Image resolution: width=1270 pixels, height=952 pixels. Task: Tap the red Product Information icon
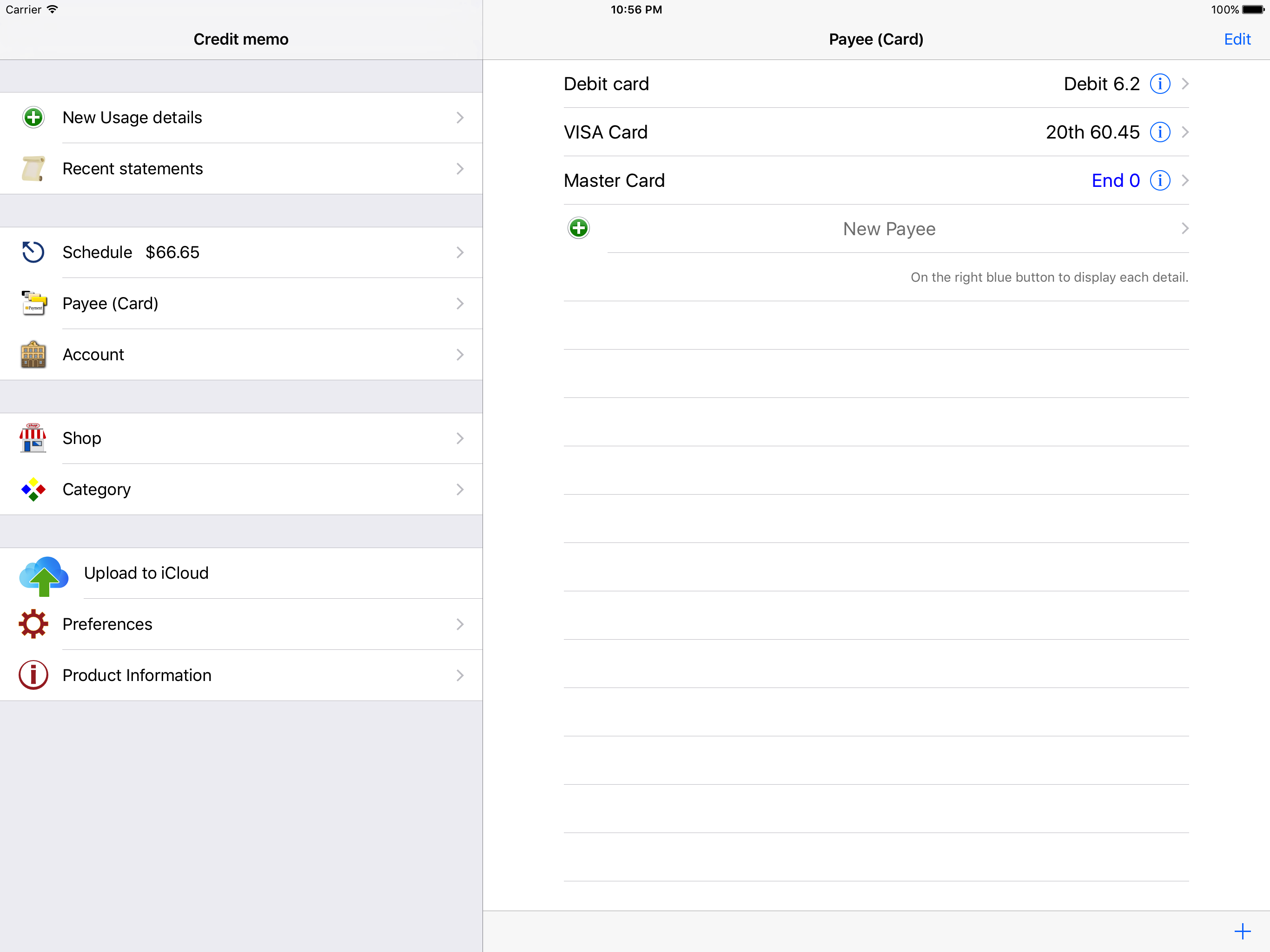(33, 674)
